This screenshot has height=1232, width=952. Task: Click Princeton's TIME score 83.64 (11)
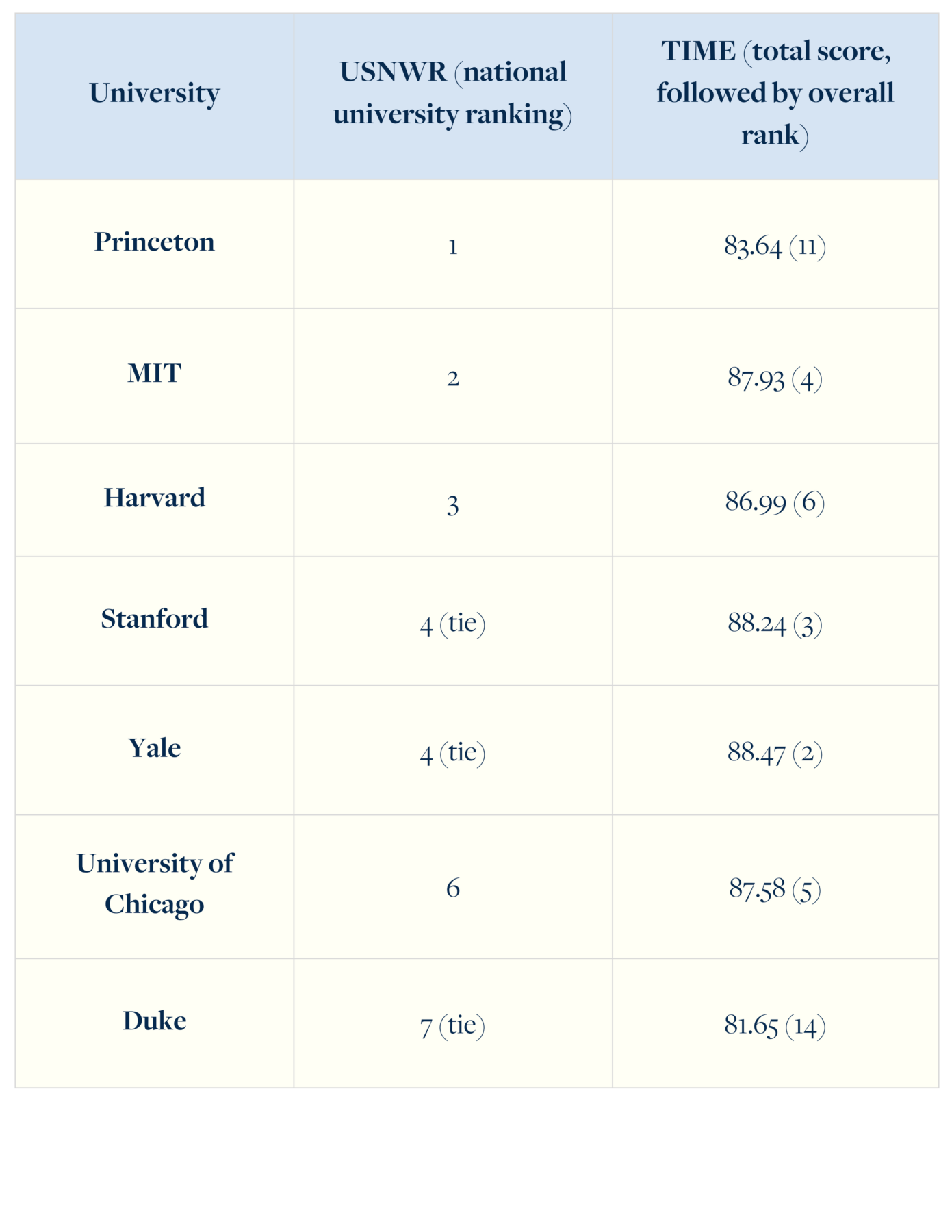[775, 246]
